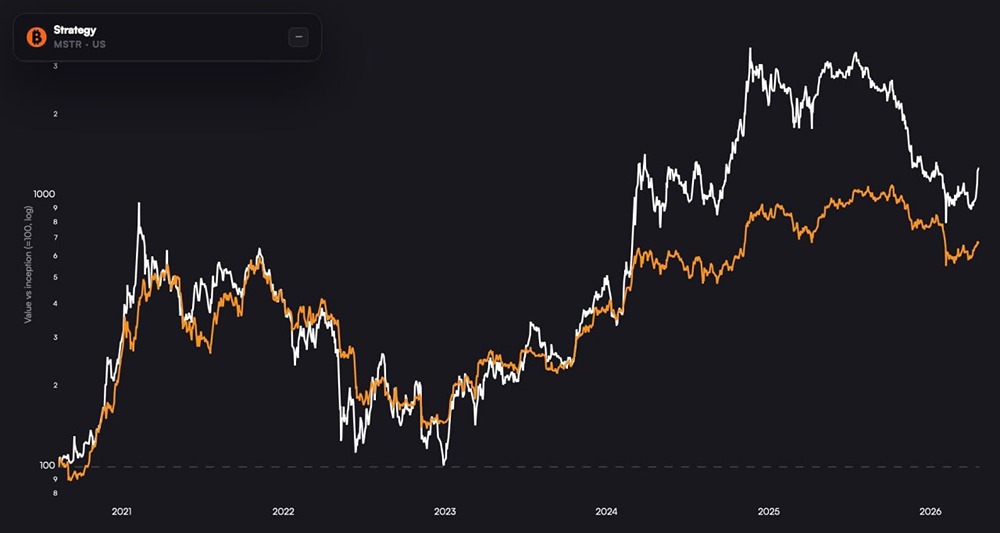
Task: Click the white line's highest peak near 2025
Action: click(750, 48)
